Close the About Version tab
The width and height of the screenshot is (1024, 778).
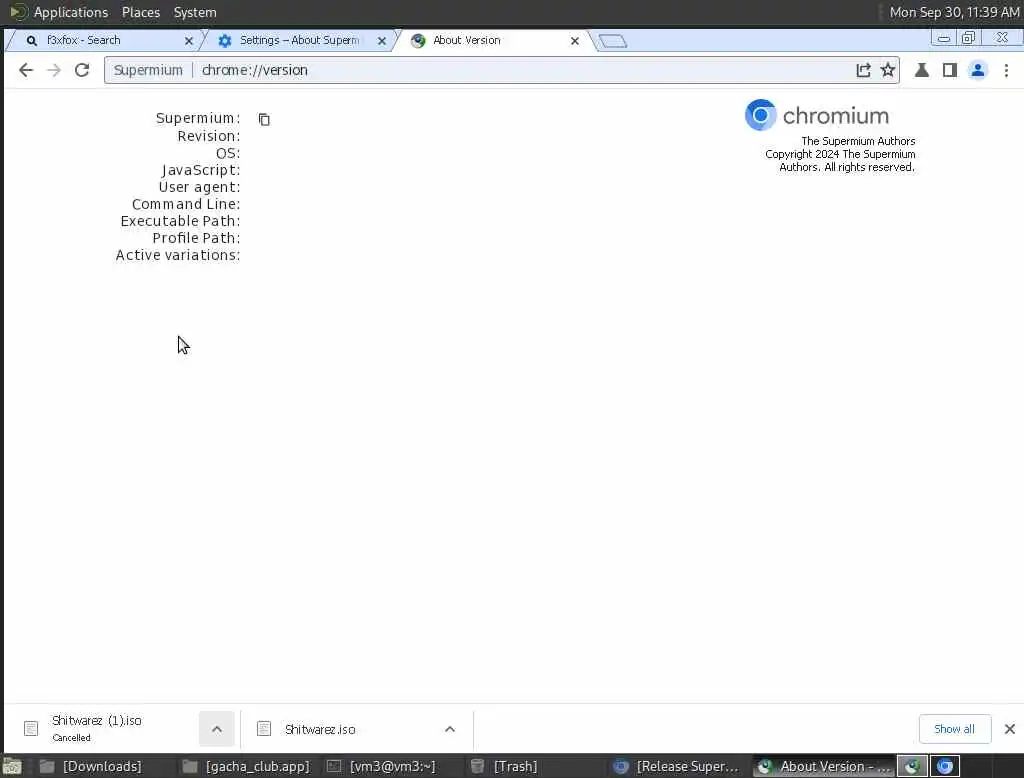(575, 41)
